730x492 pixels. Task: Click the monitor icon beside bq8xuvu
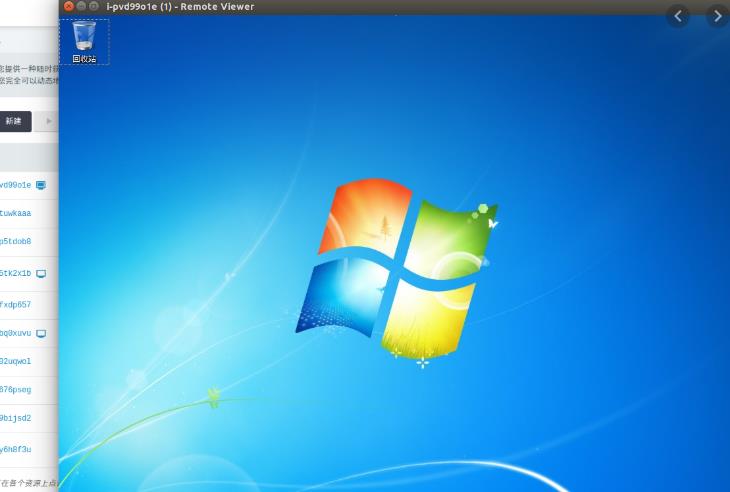click(x=41, y=333)
